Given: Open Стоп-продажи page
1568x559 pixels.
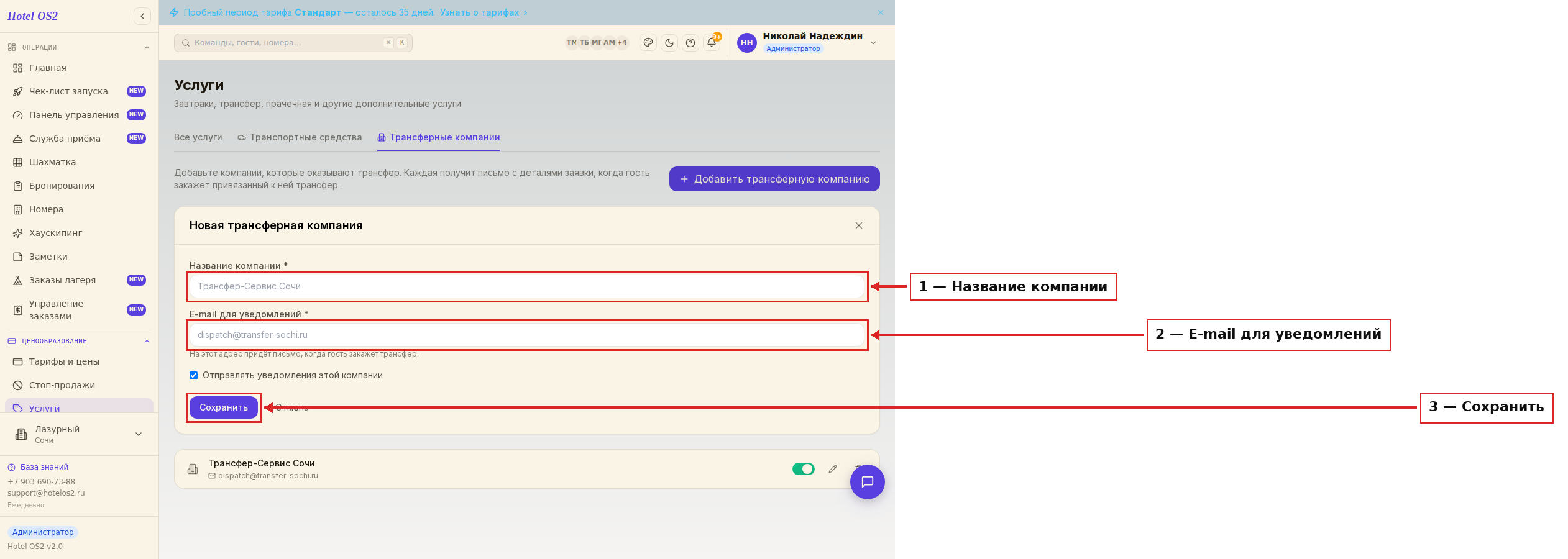Looking at the screenshot, I should click(79, 385).
